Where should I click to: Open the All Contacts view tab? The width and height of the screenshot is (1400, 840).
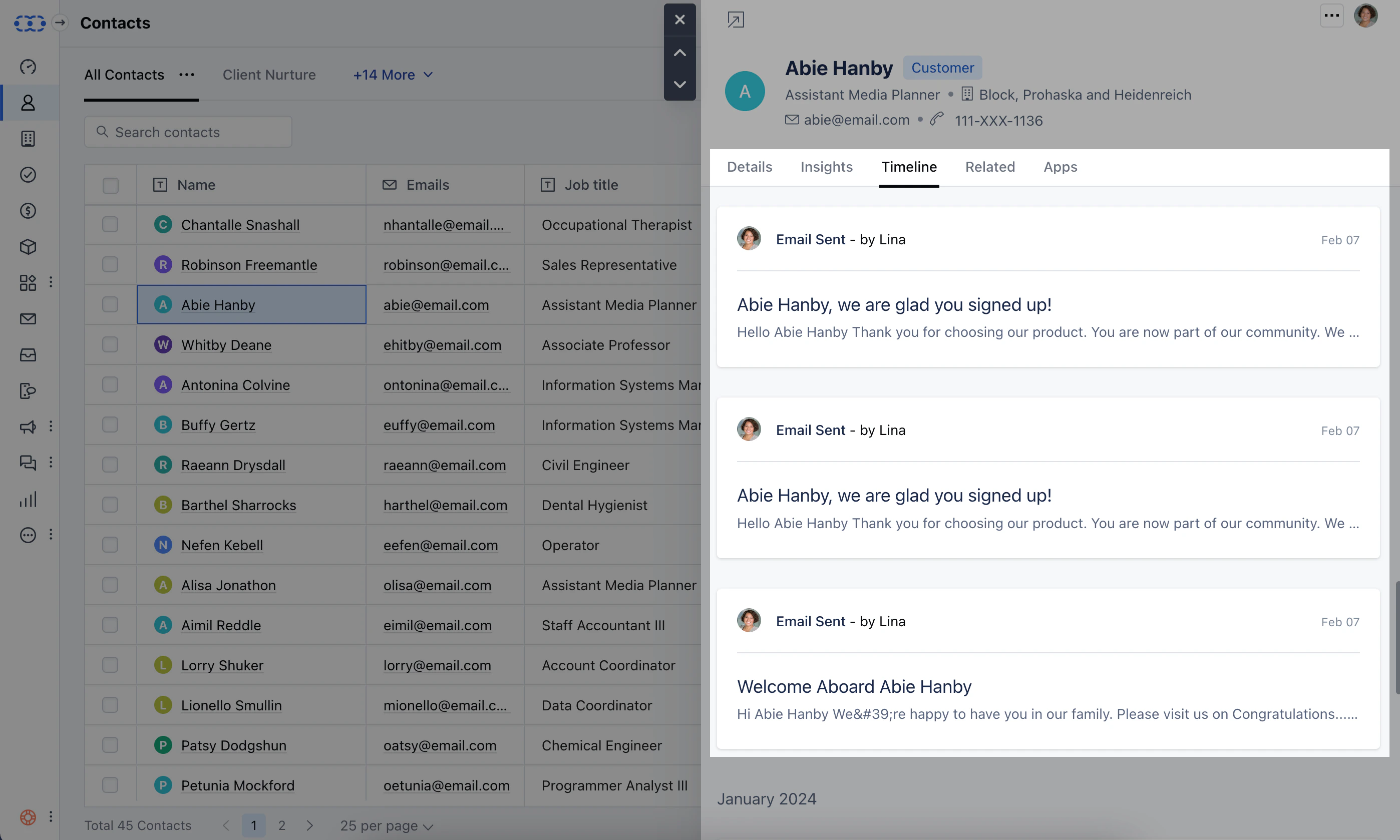[x=124, y=75]
